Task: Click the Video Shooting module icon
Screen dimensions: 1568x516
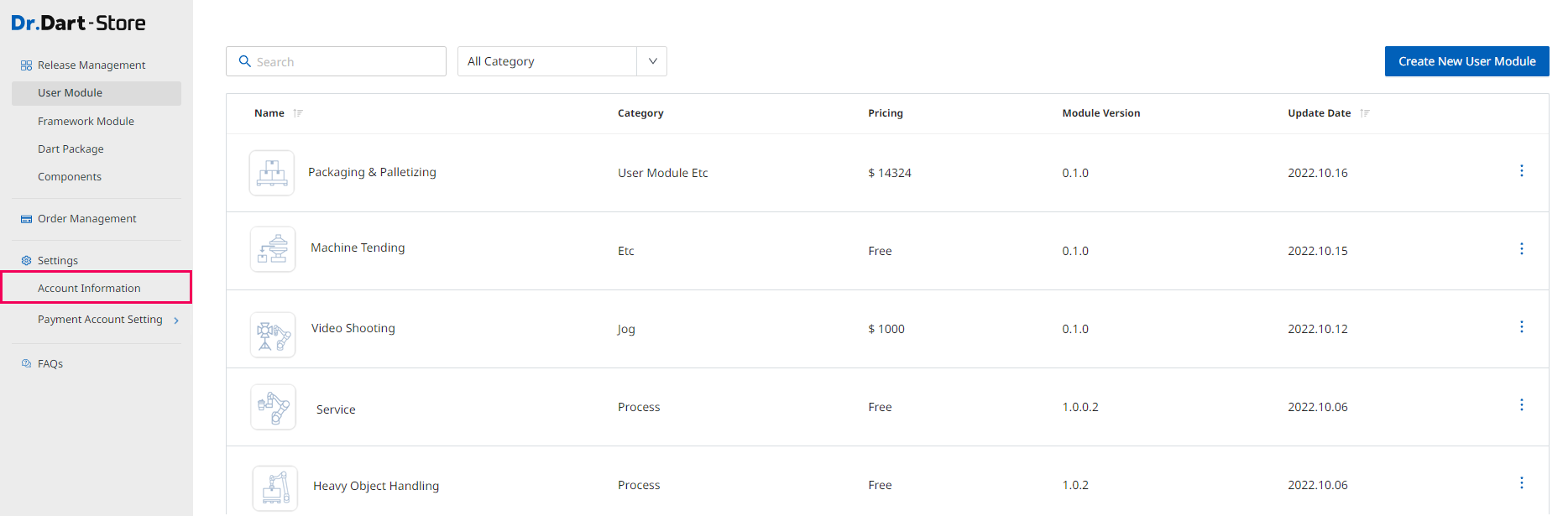Action: click(x=273, y=335)
